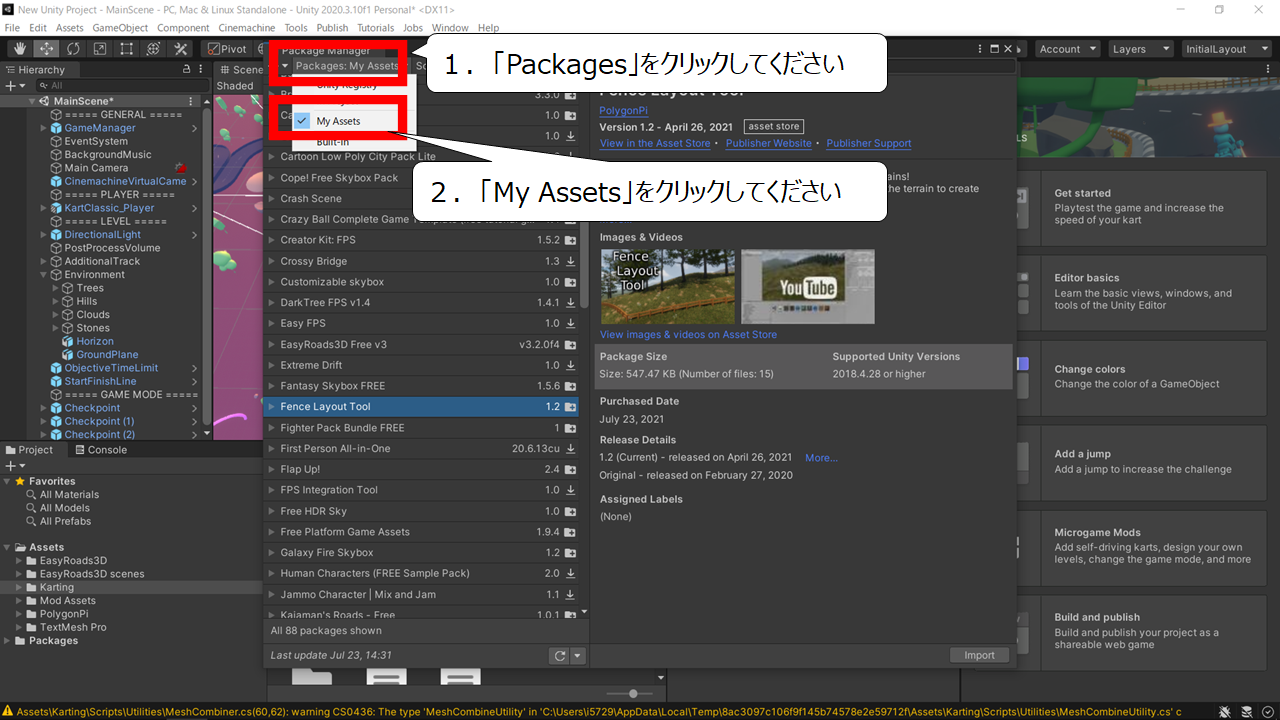Select the Rotate tool

(x=73, y=48)
